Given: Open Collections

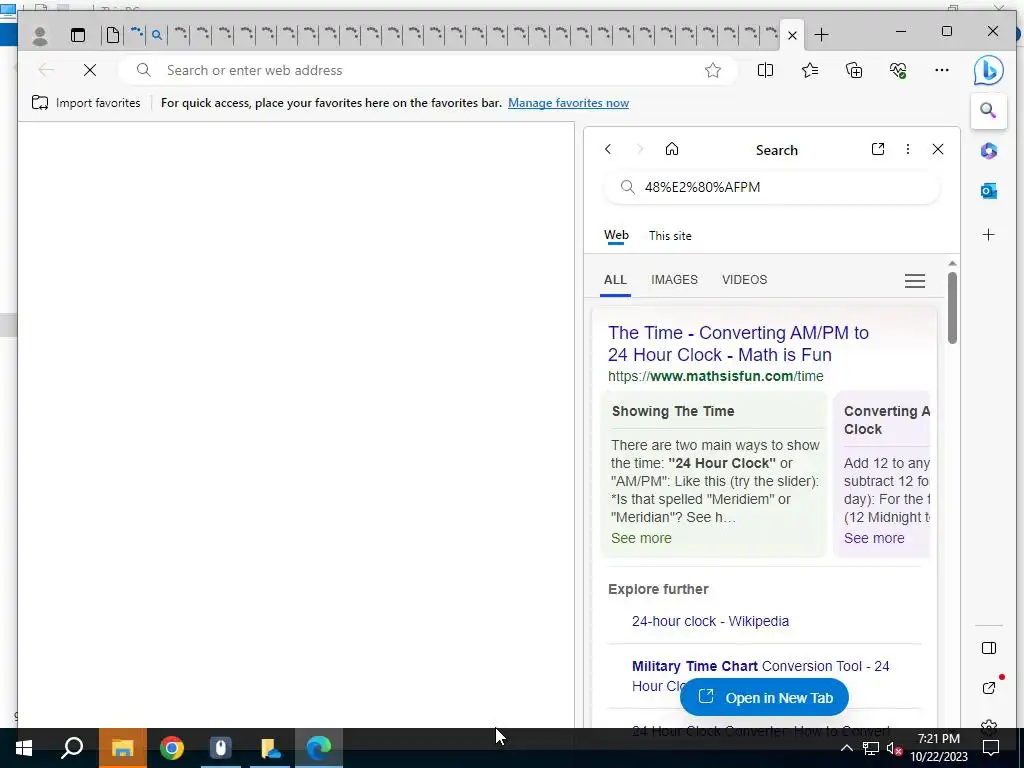Looking at the screenshot, I should tap(854, 70).
